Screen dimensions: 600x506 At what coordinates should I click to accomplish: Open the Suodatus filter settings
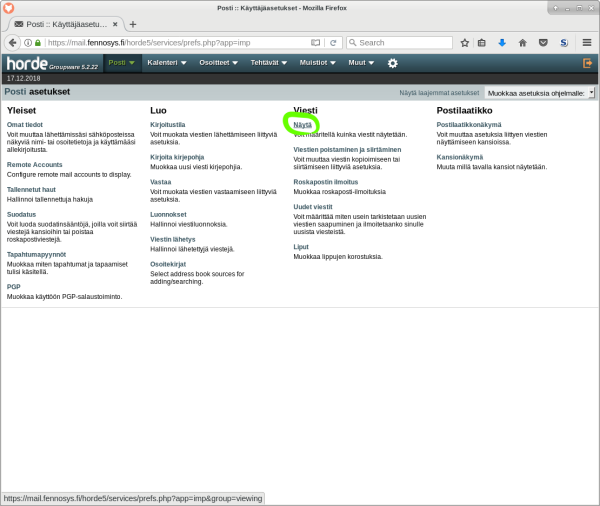click(x=21, y=214)
